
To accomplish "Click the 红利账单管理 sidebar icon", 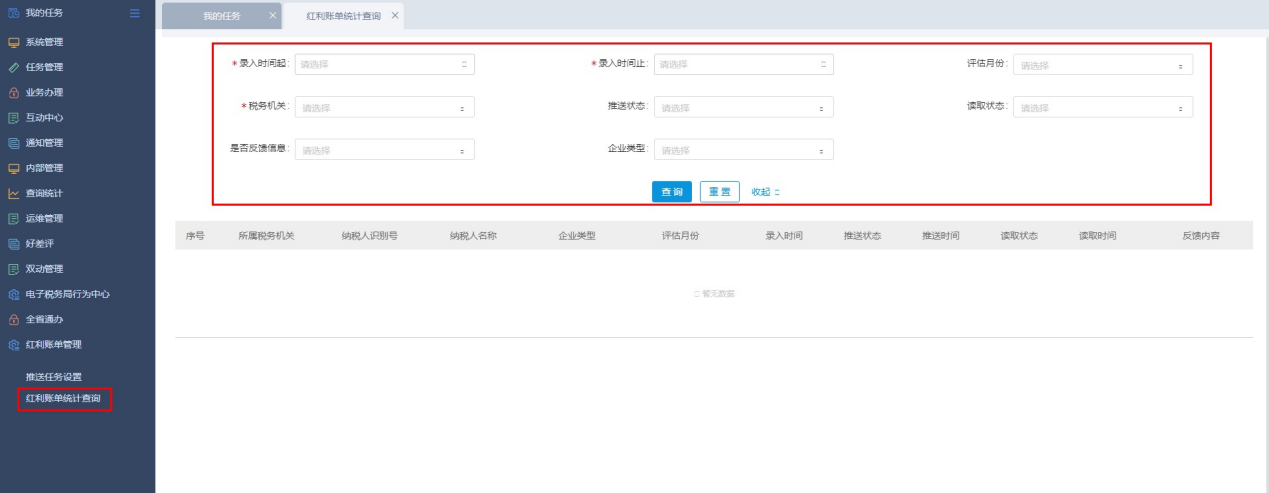I will coord(13,345).
